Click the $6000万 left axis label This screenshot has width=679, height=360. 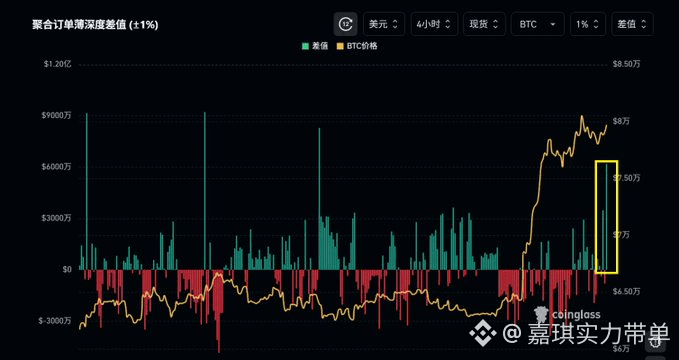(x=57, y=167)
